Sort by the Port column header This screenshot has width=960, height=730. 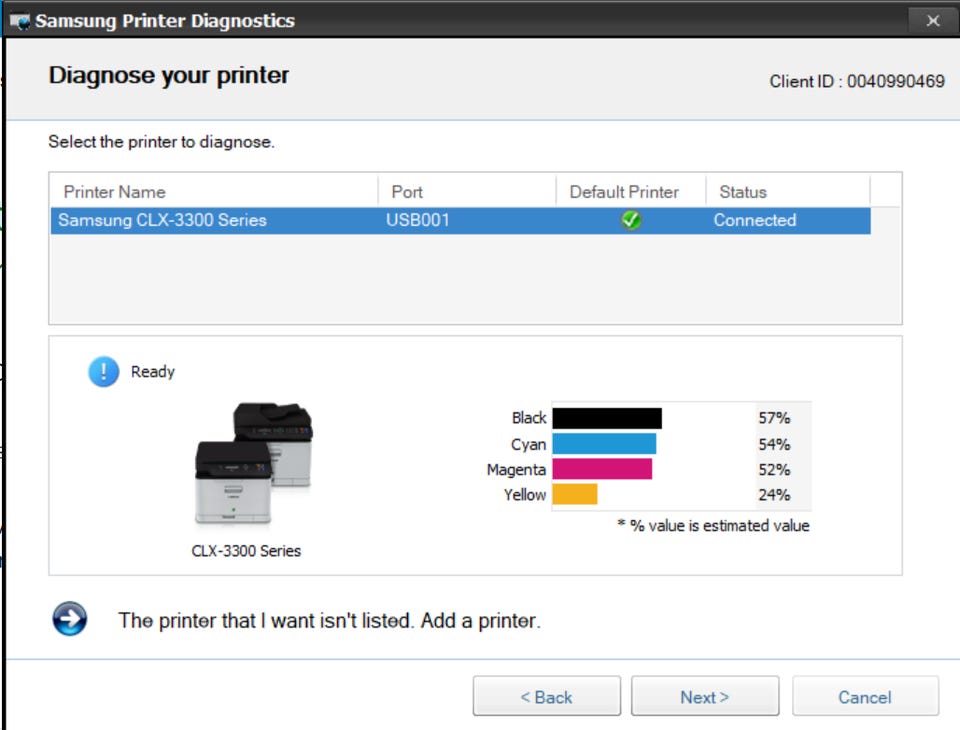(x=467, y=192)
